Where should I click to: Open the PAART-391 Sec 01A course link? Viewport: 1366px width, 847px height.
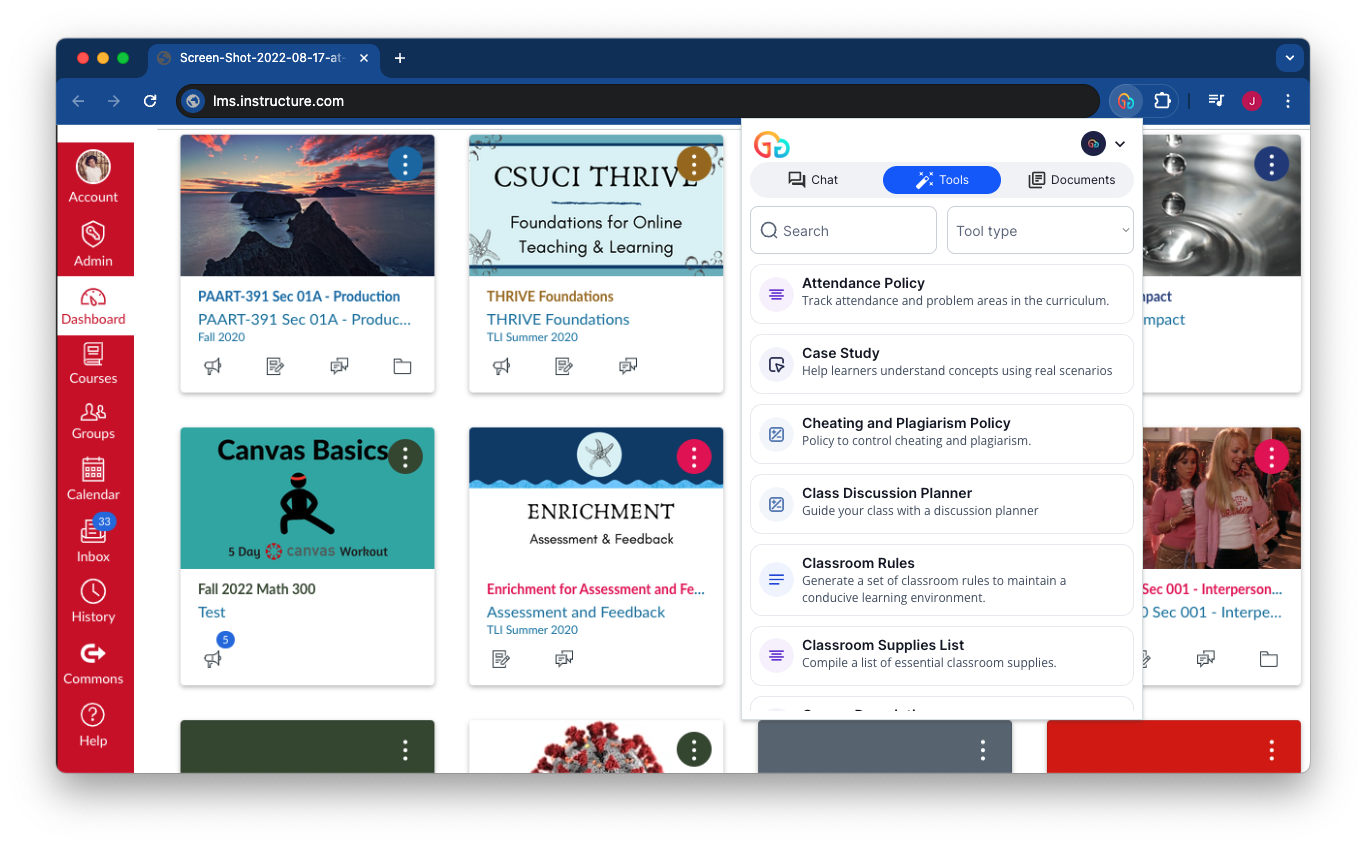pyautogui.click(x=304, y=320)
